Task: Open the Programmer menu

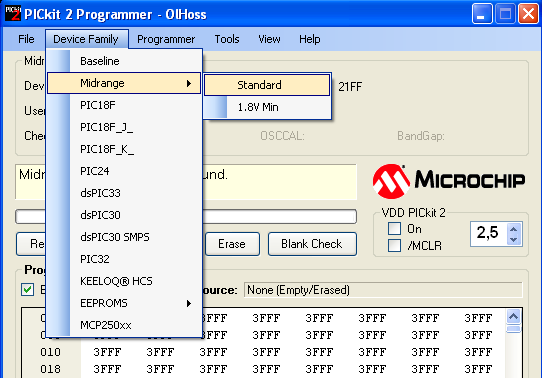Action: tap(166, 39)
